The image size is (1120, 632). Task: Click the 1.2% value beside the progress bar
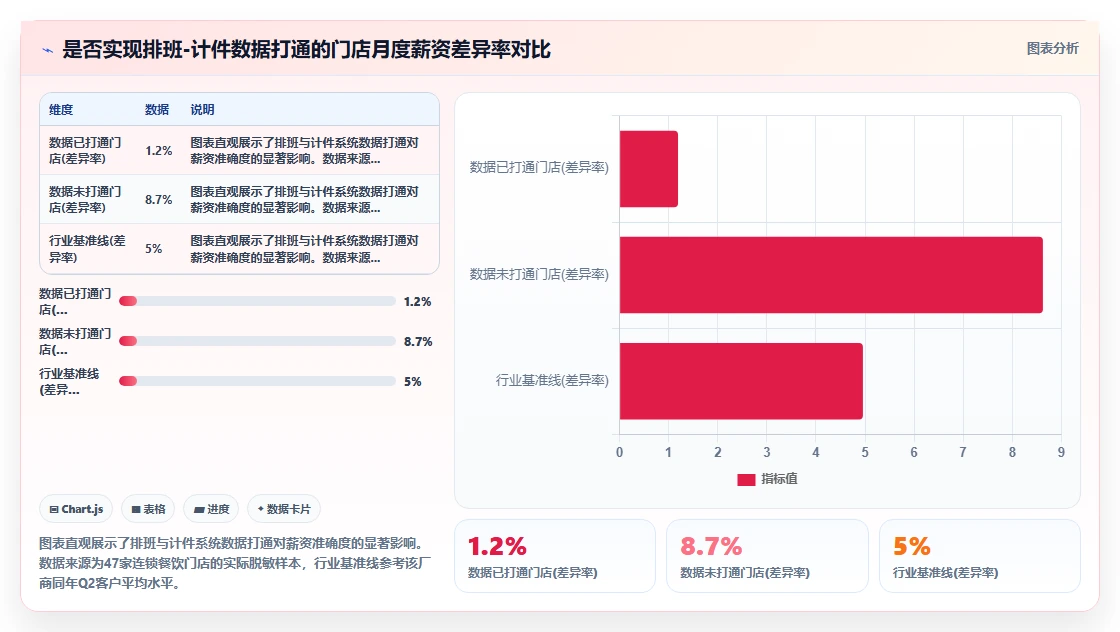point(417,302)
